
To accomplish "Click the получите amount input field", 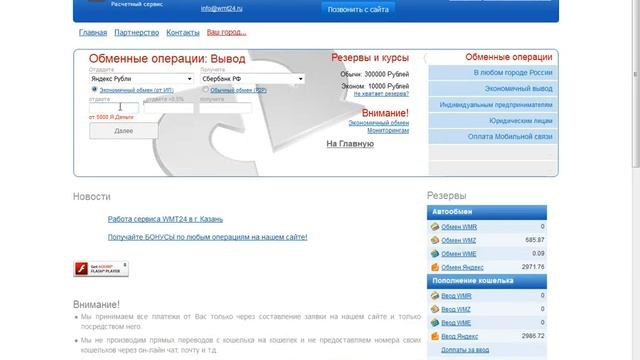I will (225, 108).
